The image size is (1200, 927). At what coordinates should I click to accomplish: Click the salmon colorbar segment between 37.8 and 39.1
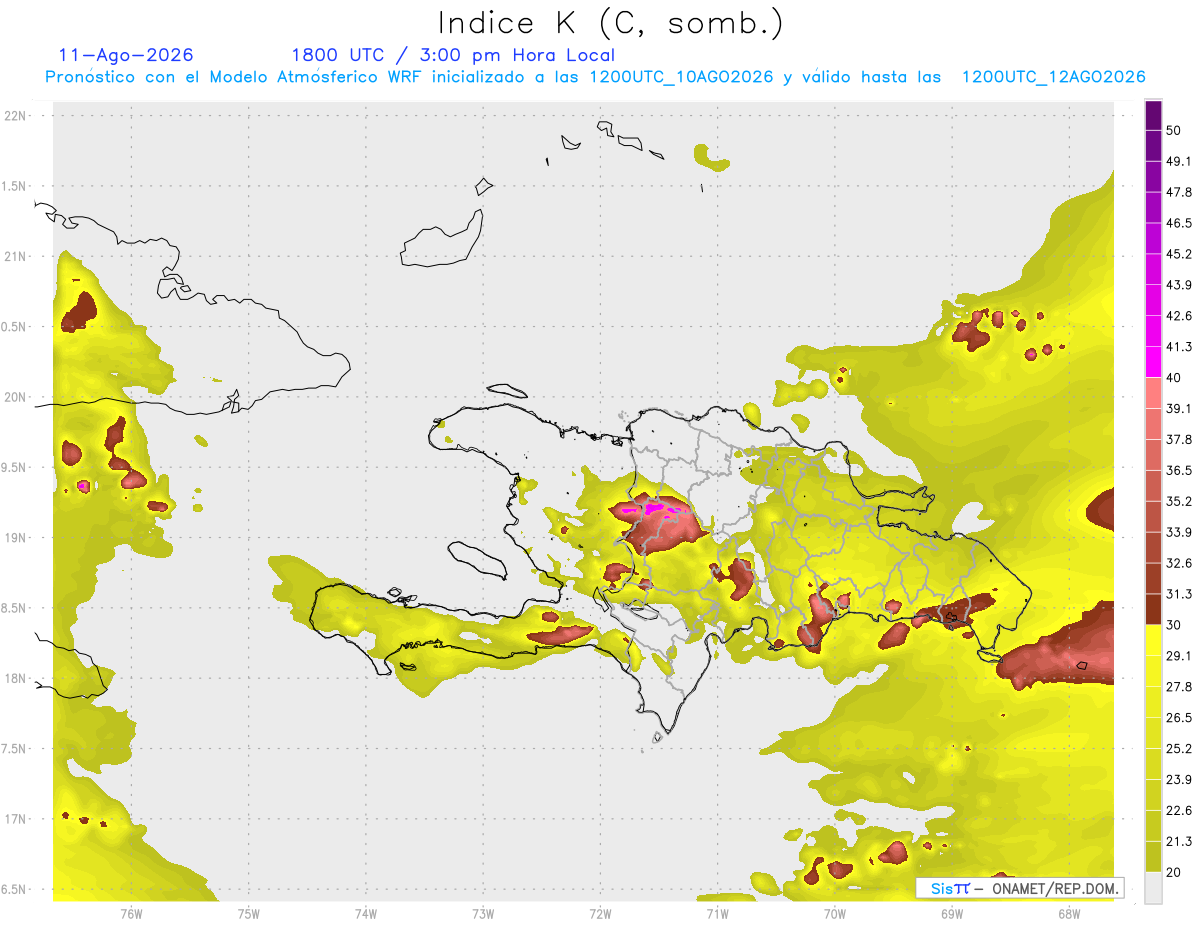click(1153, 424)
